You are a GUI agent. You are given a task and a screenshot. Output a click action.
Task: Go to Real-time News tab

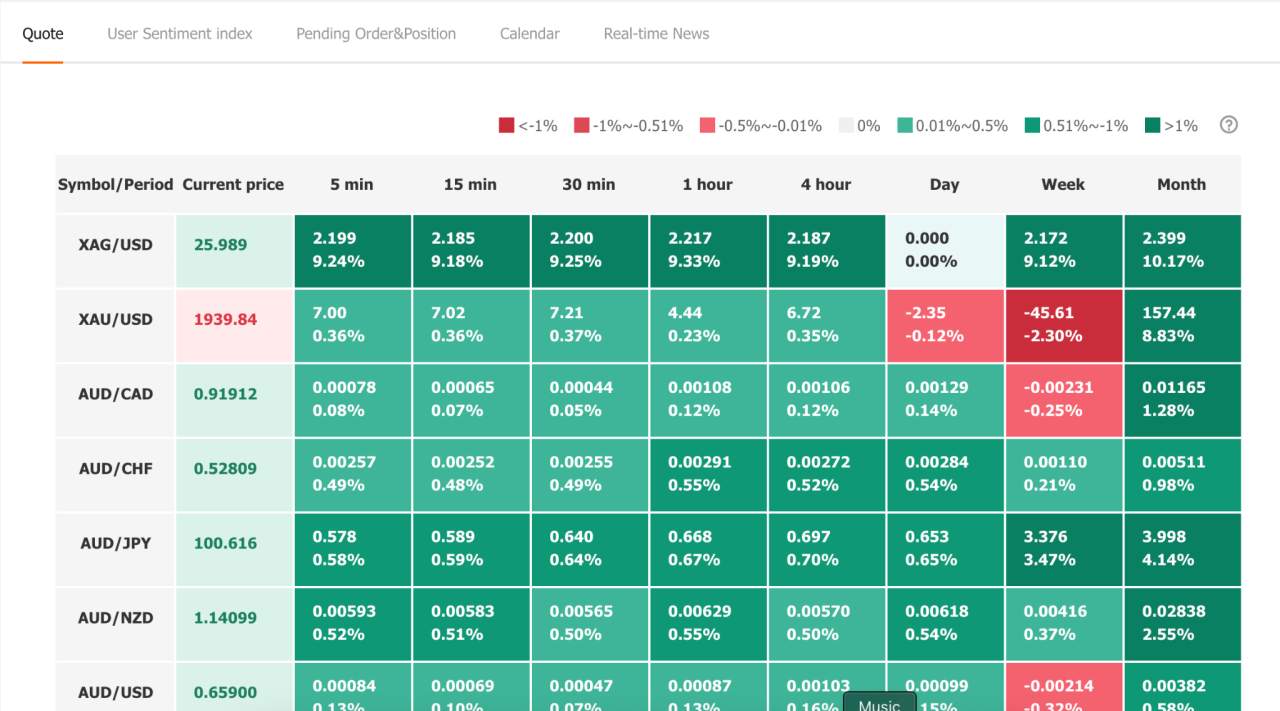click(x=656, y=34)
